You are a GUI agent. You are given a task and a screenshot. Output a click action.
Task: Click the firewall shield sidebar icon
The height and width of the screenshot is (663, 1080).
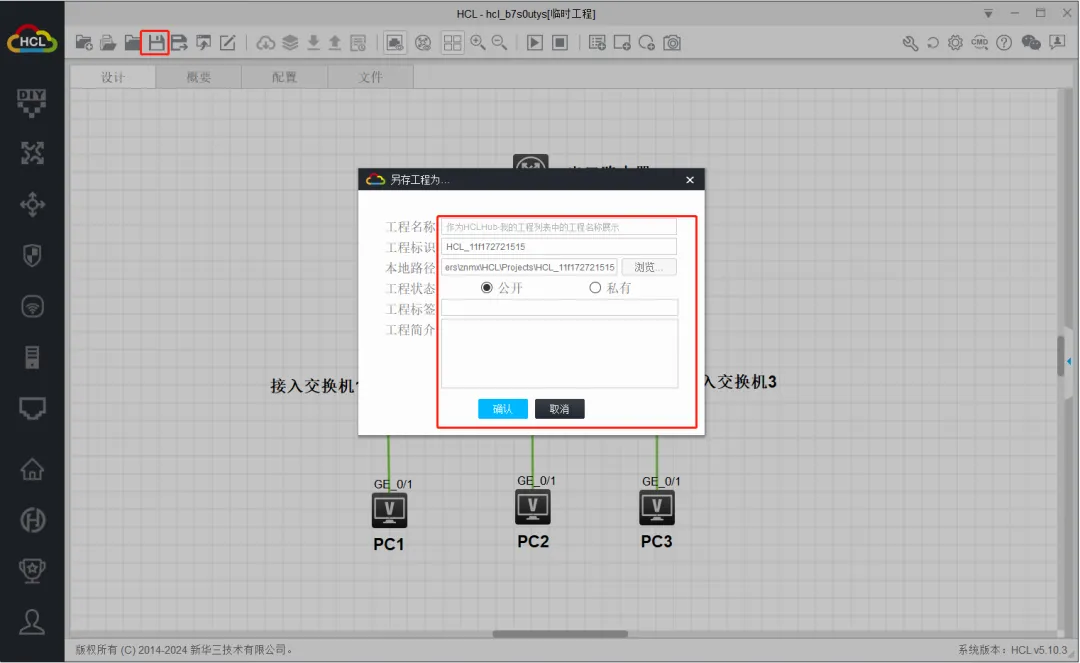(x=32, y=255)
